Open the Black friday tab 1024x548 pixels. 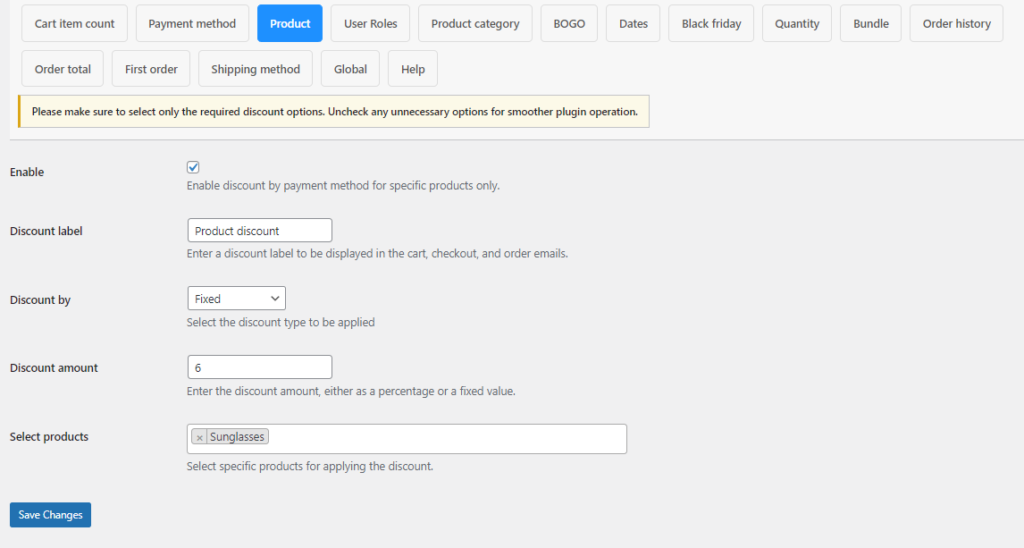click(711, 24)
